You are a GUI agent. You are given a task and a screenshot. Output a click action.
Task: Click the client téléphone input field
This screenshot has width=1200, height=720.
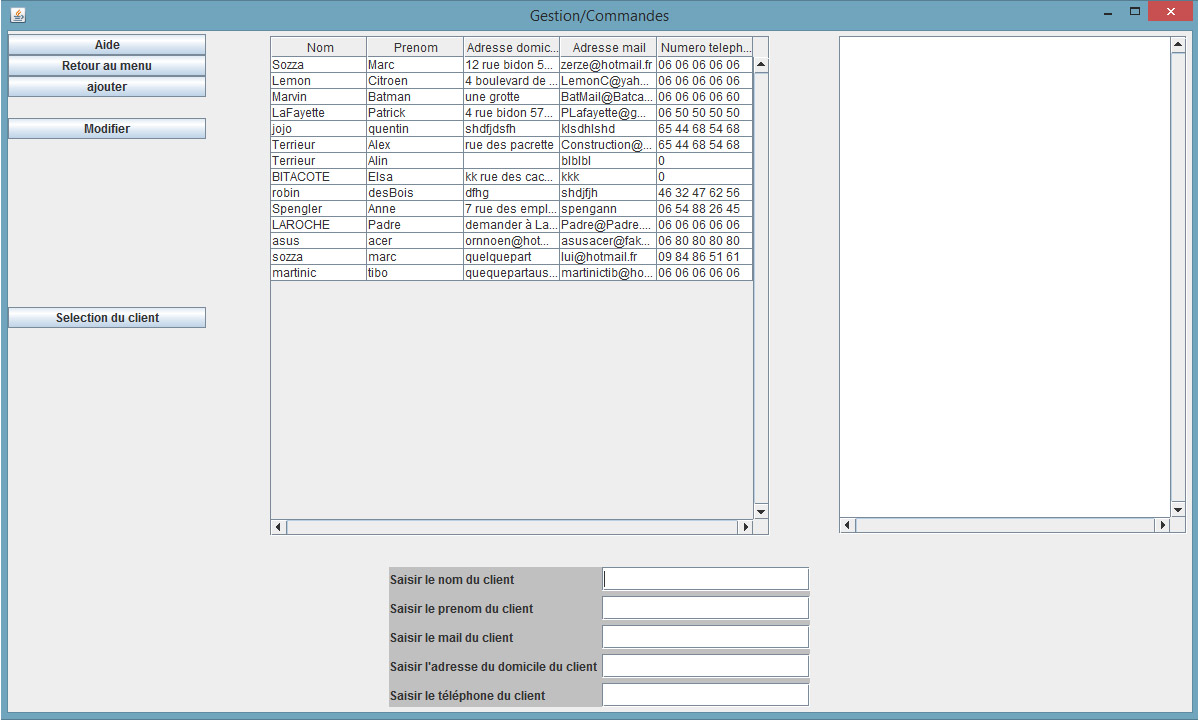(705, 695)
